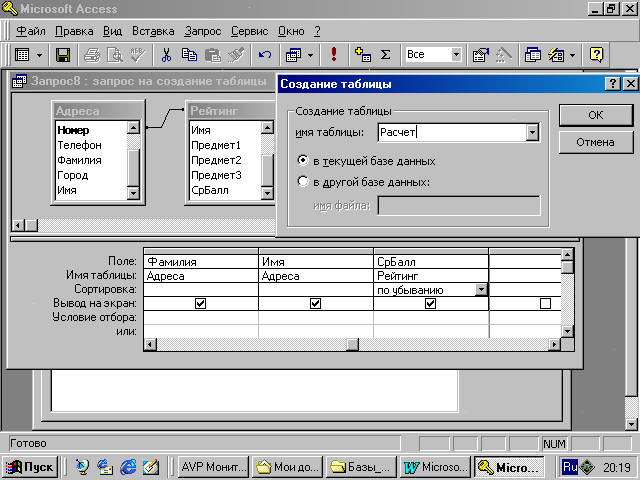The width and height of the screenshot is (640, 480).
Task: Click the Paste clipboard icon
Action: tap(213, 55)
